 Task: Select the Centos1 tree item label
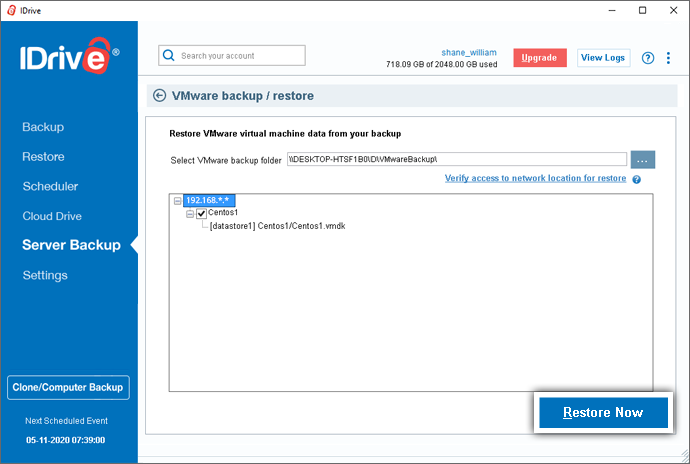(223, 212)
